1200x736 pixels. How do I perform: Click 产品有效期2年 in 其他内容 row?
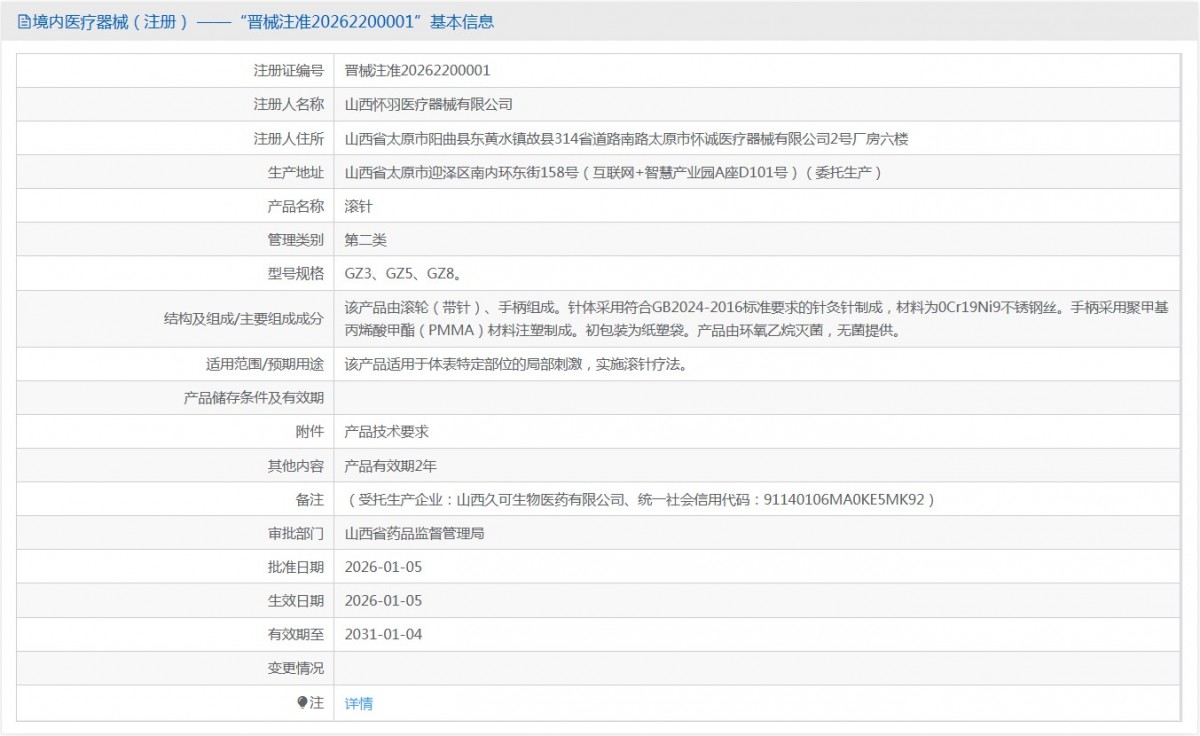(390, 466)
